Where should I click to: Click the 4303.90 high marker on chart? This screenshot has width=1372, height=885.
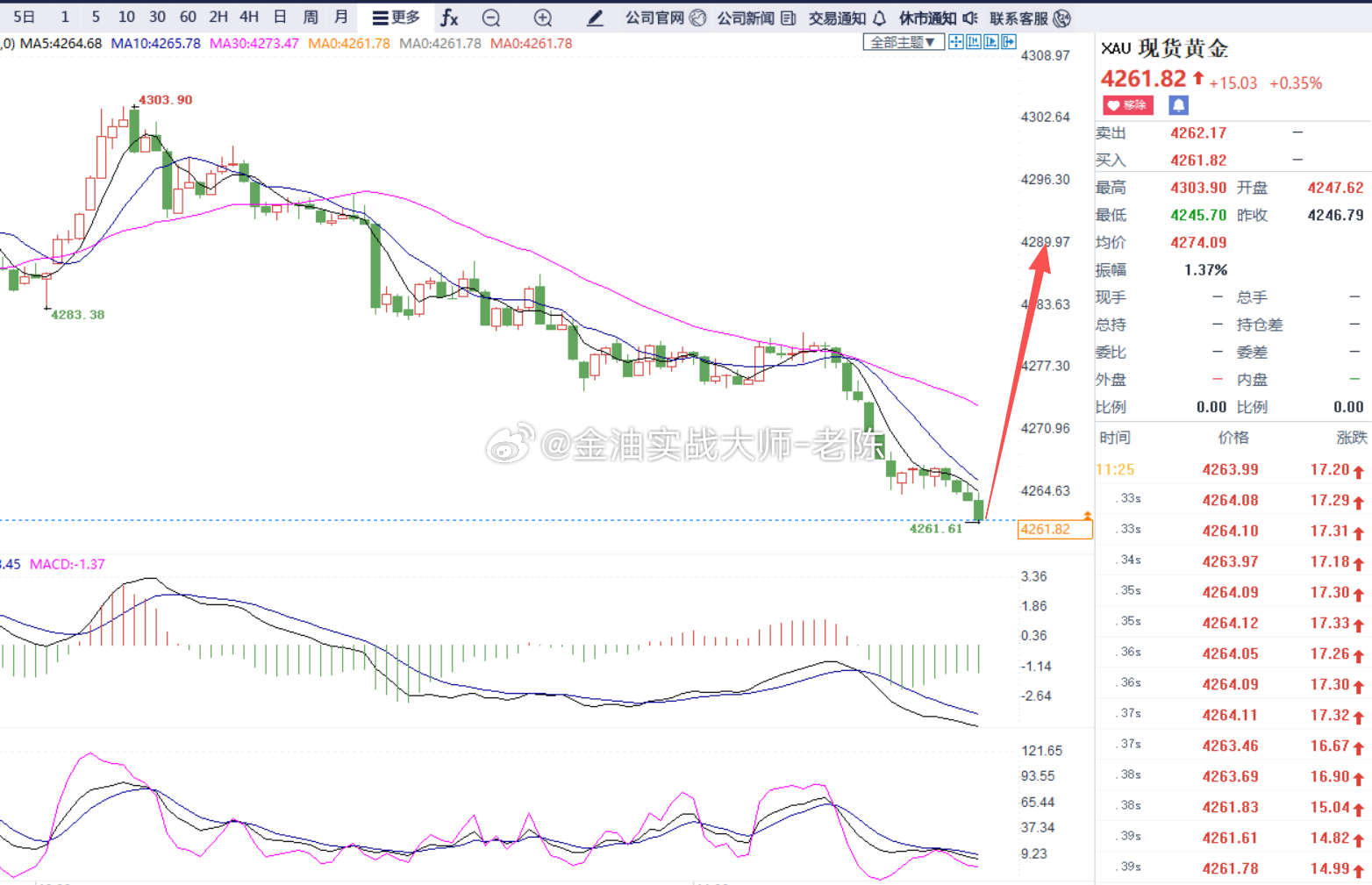165,100
